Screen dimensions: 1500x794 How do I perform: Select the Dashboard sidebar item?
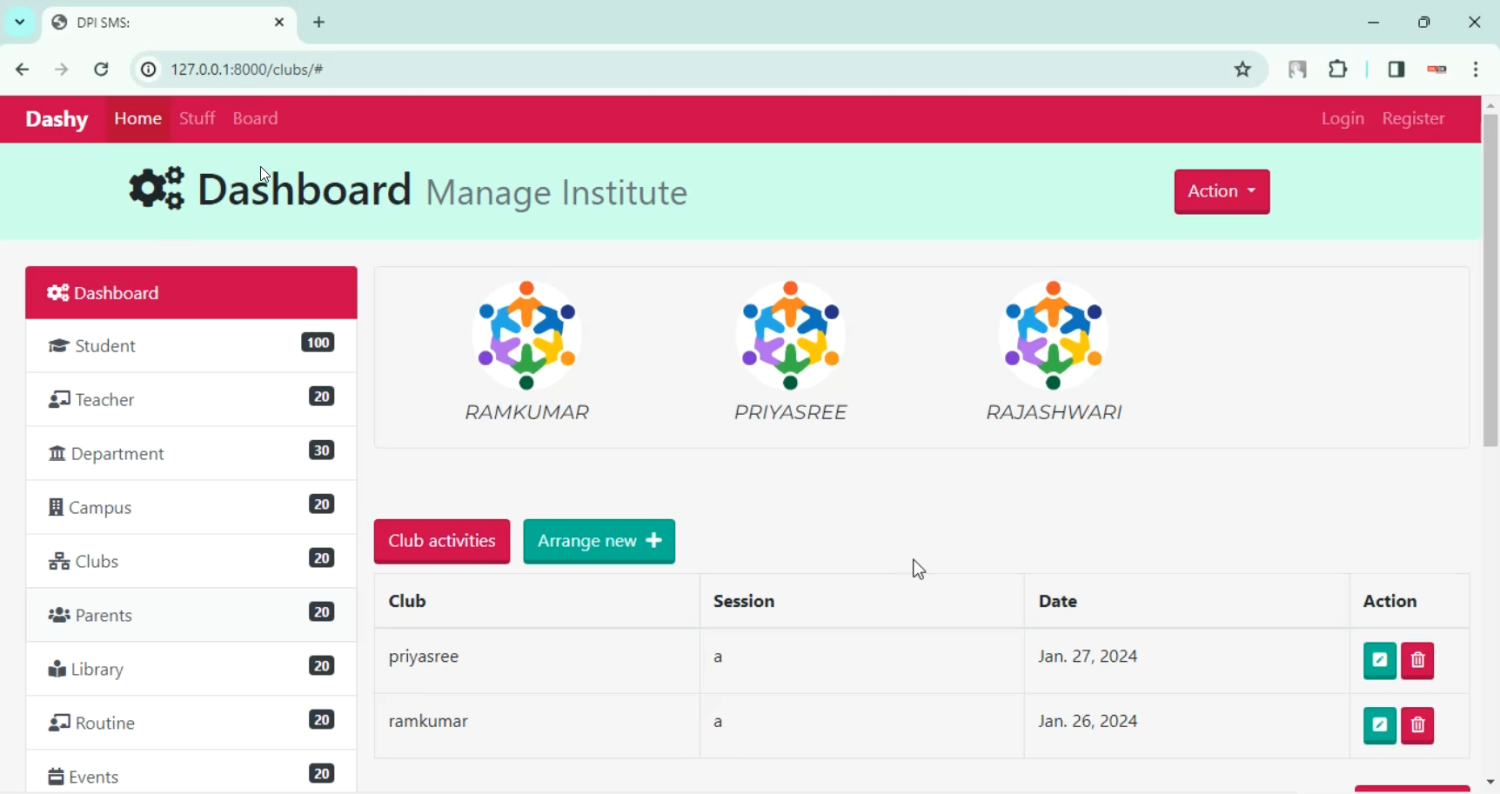191,293
